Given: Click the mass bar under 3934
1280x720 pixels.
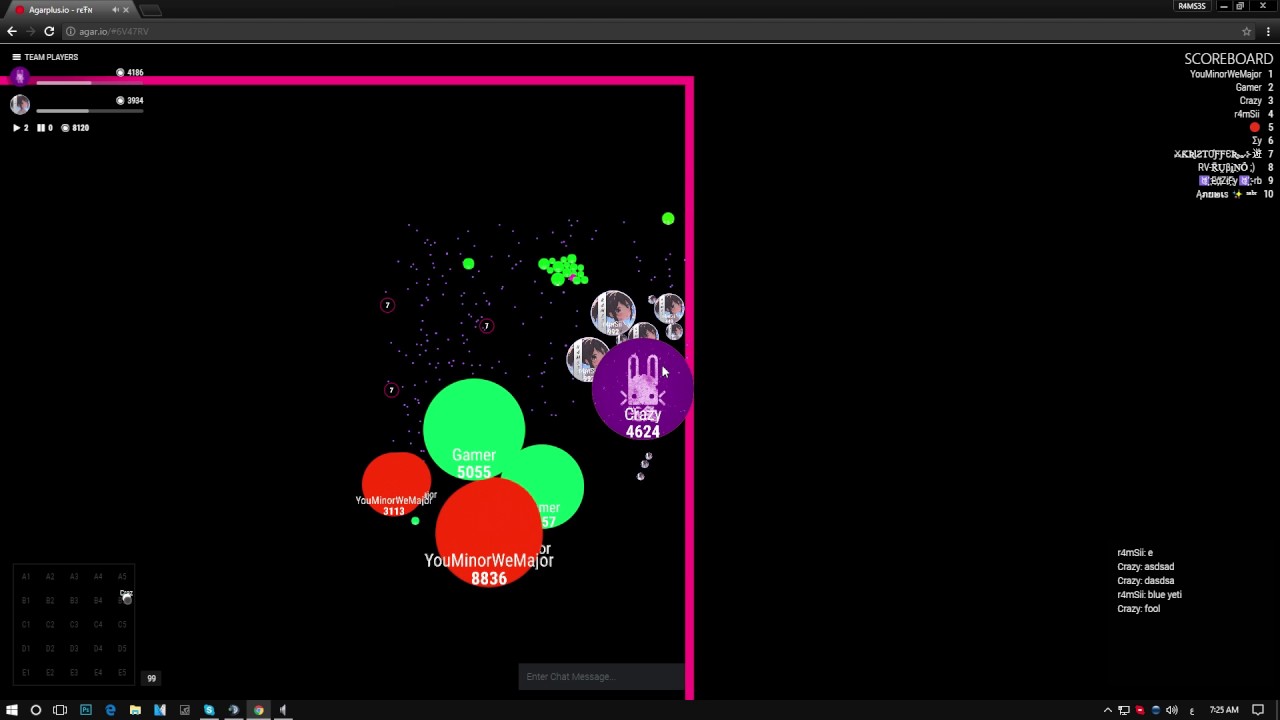Looking at the screenshot, I should point(90,111).
